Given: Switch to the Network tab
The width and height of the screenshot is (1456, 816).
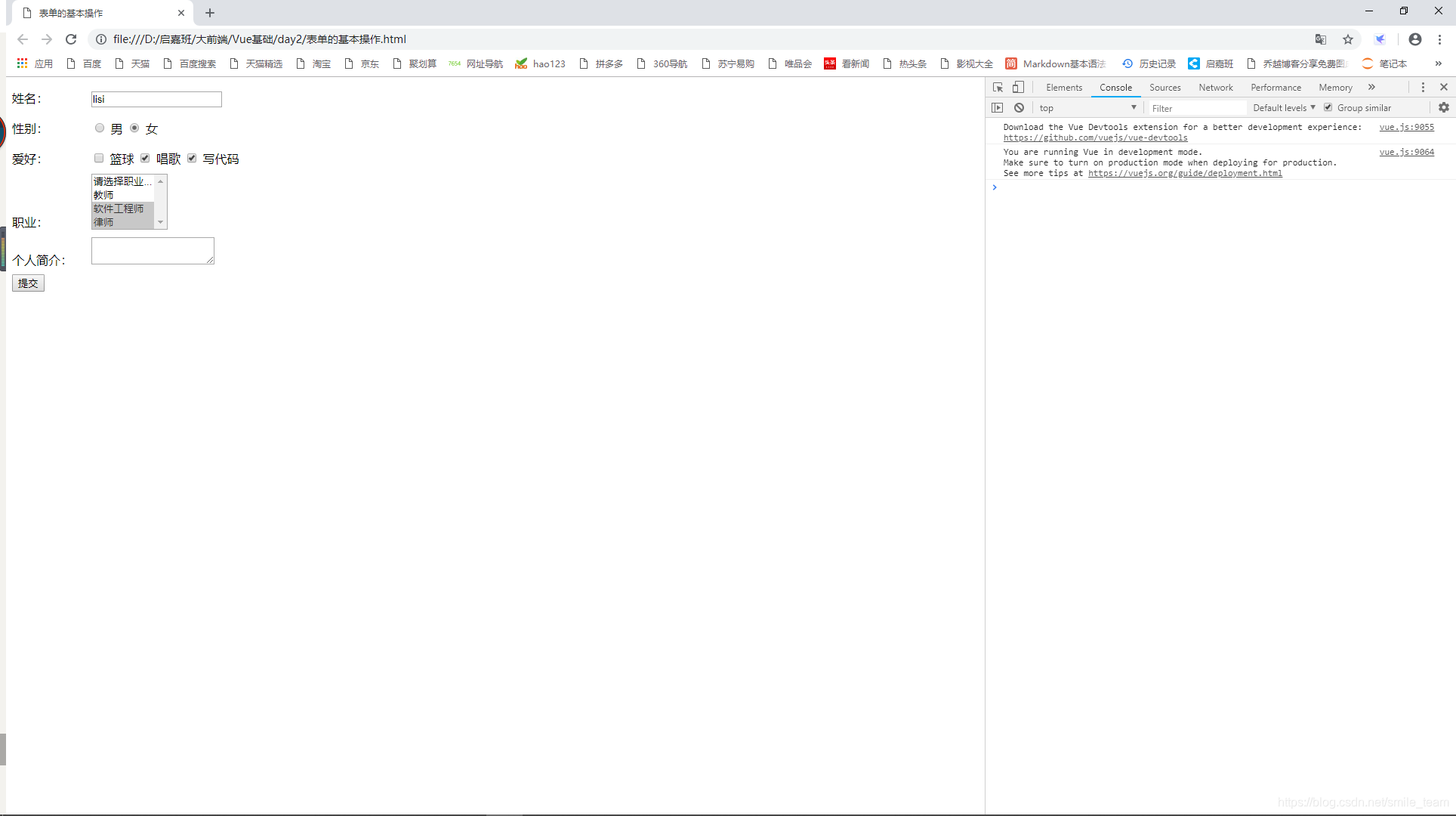Looking at the screenshot, I should [x=1216, y=88].
